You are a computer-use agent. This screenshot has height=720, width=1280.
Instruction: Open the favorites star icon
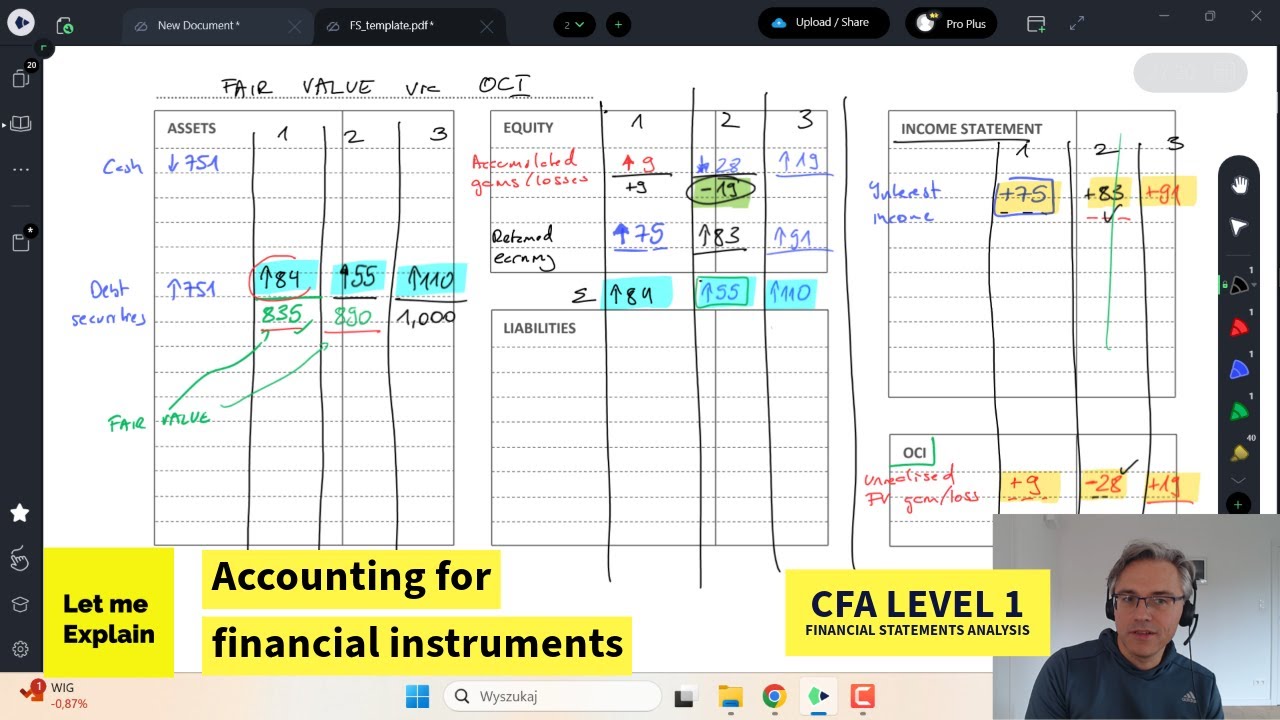click(20, 513)
